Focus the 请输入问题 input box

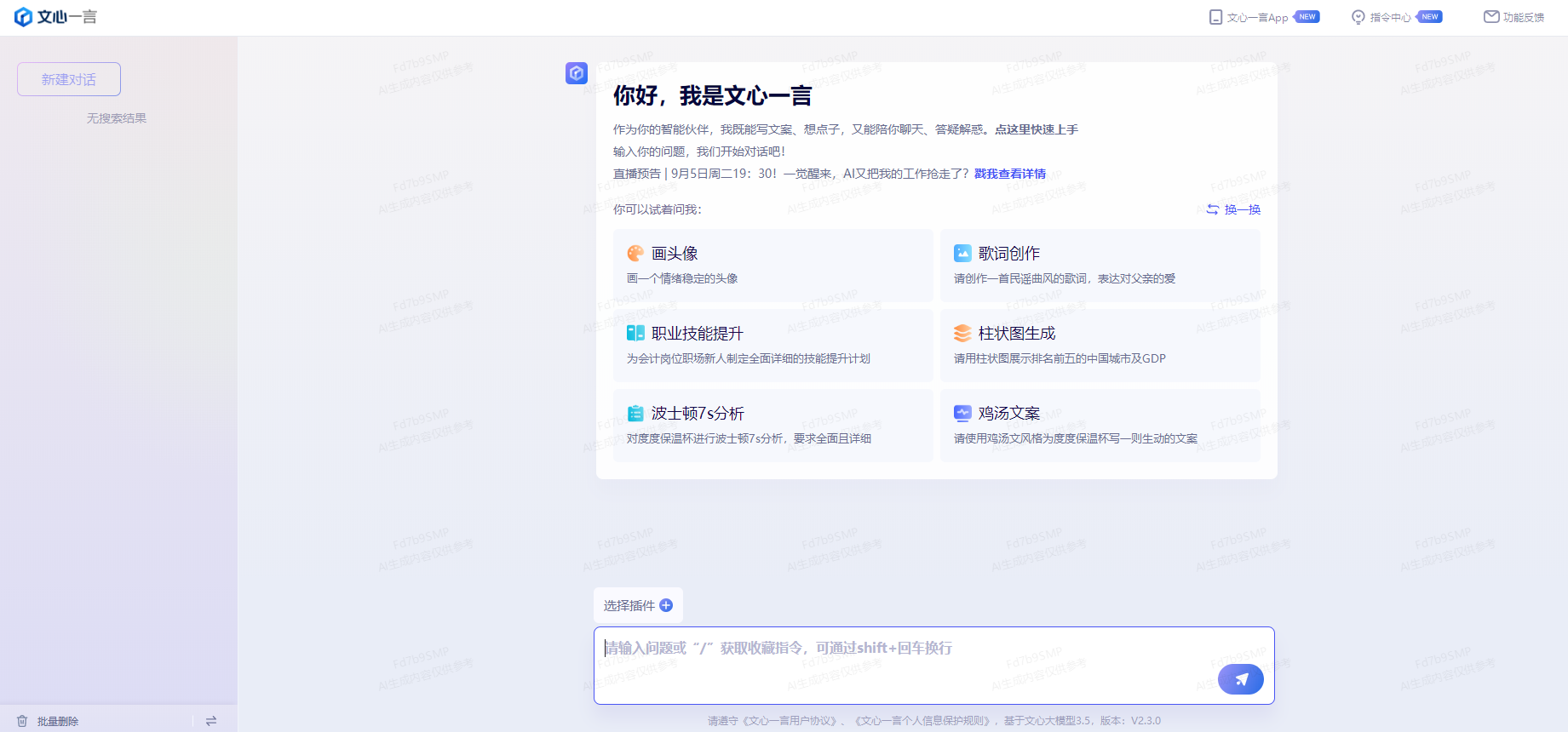(934, 666)
